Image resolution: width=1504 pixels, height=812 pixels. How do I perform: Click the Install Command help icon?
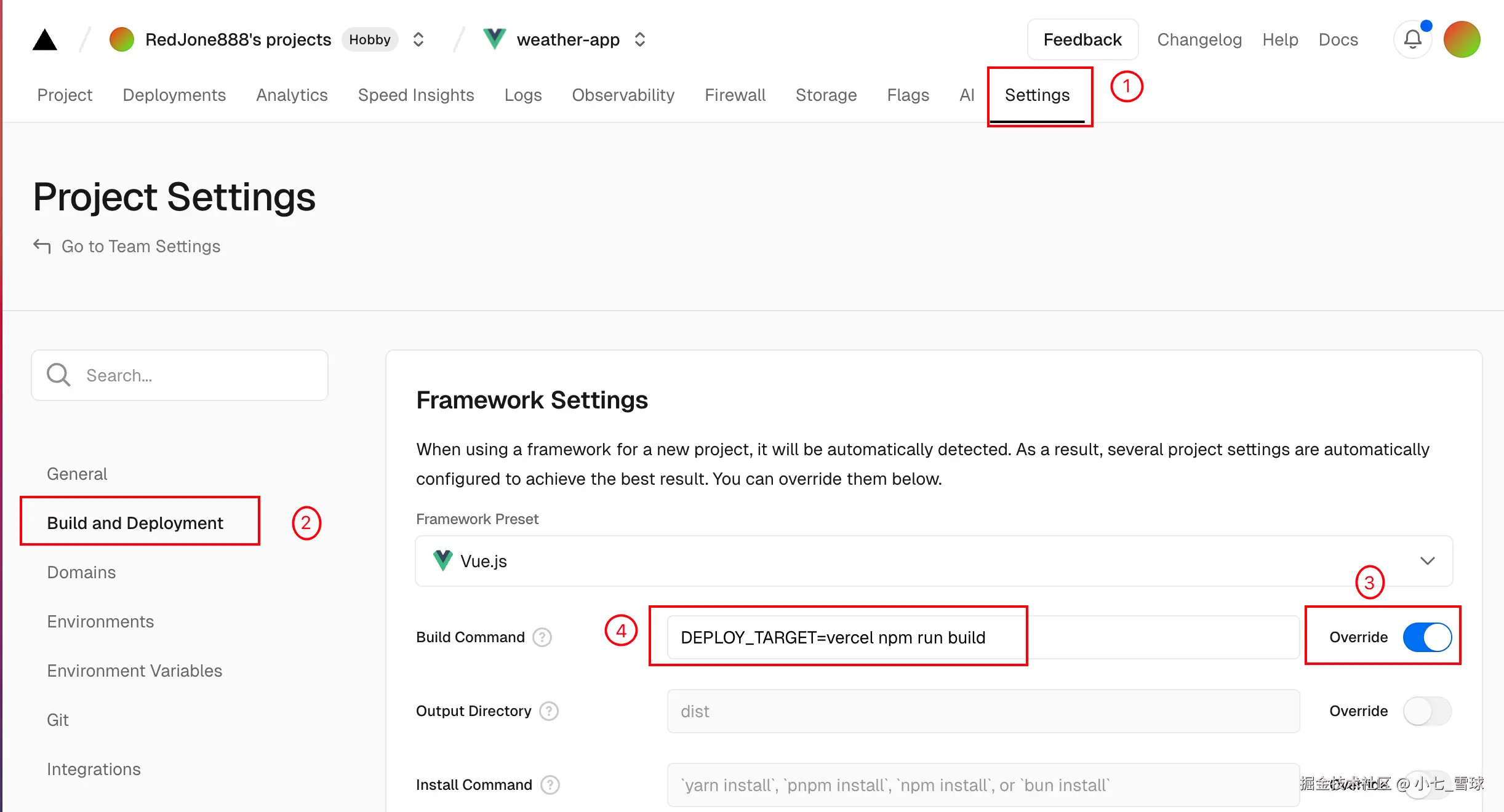[550, 785]
